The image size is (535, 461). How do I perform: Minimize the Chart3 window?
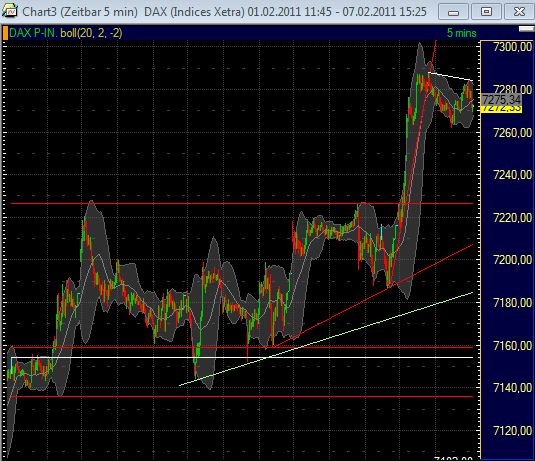click(x=453, y=12)
